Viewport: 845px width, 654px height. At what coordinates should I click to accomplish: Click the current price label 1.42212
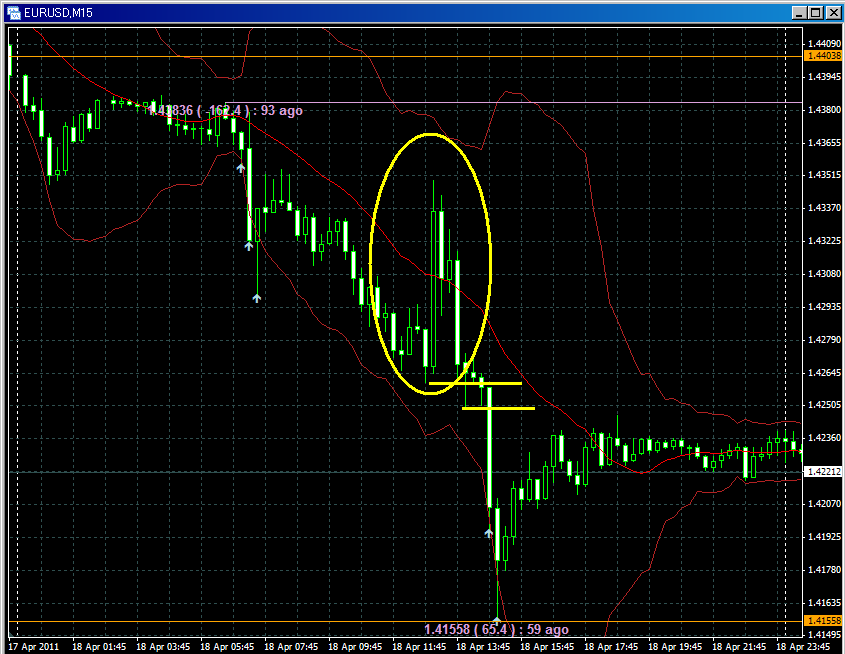(x=824, y=472)
